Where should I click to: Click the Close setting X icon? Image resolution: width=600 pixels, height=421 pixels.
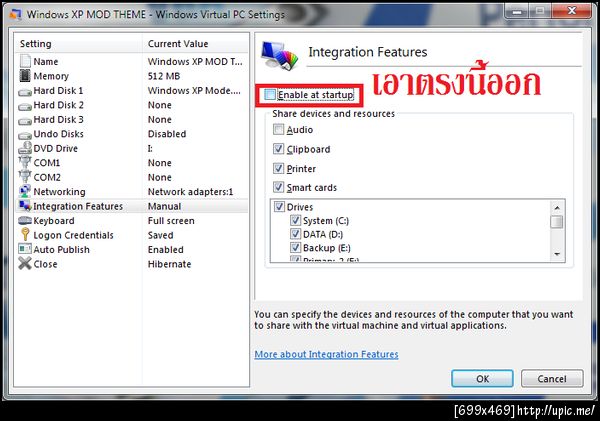coord(25,263)
